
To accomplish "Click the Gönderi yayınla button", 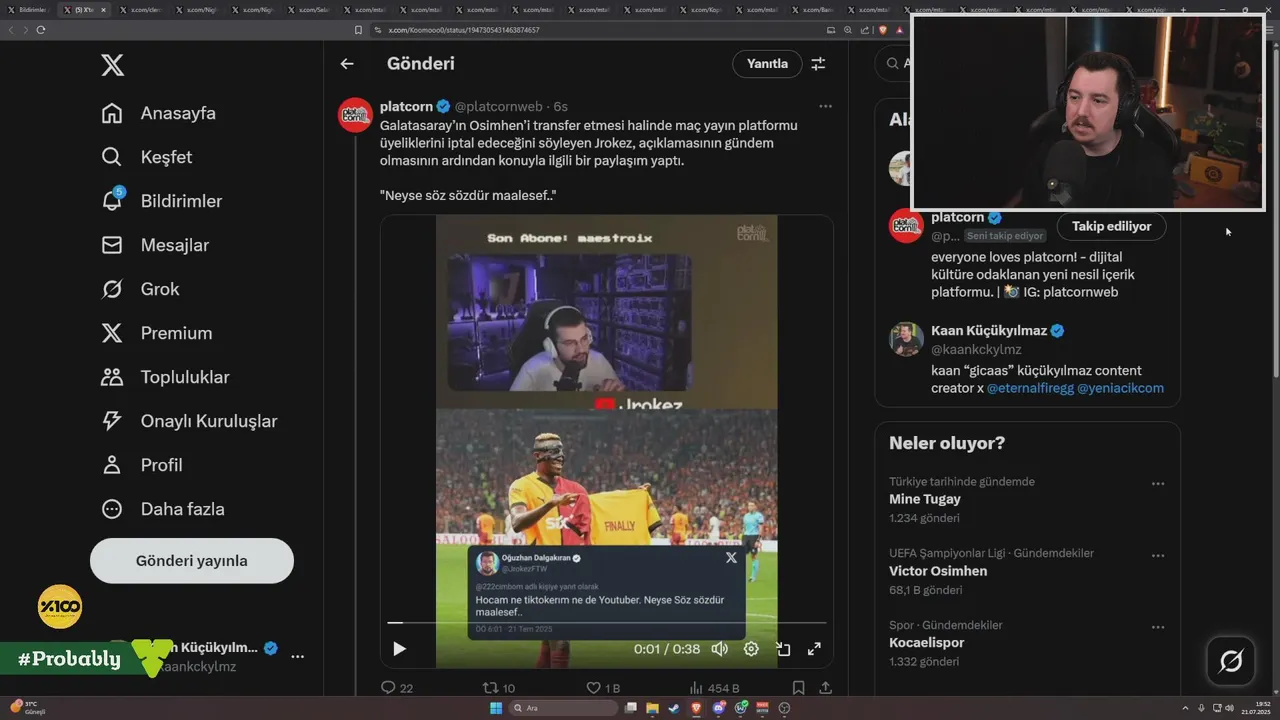I will coord(192,561).
